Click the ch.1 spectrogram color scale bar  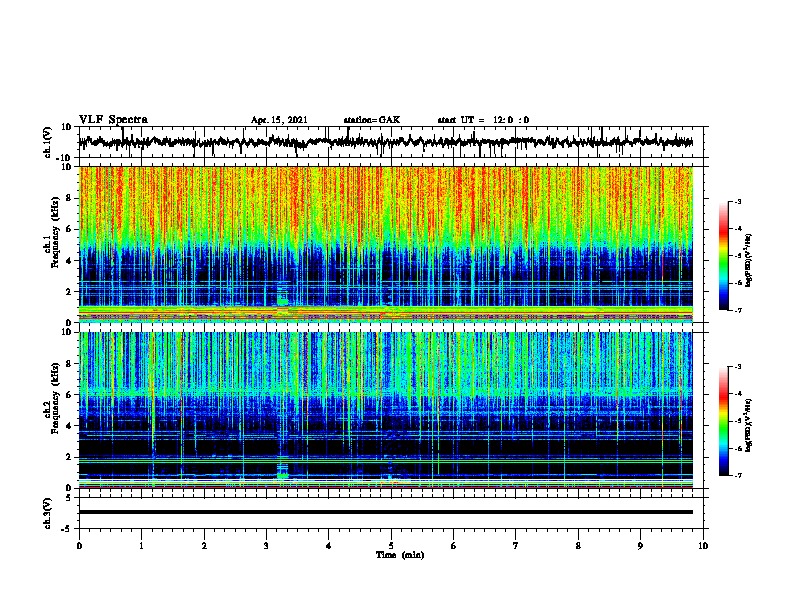click(x=723, y=256)
